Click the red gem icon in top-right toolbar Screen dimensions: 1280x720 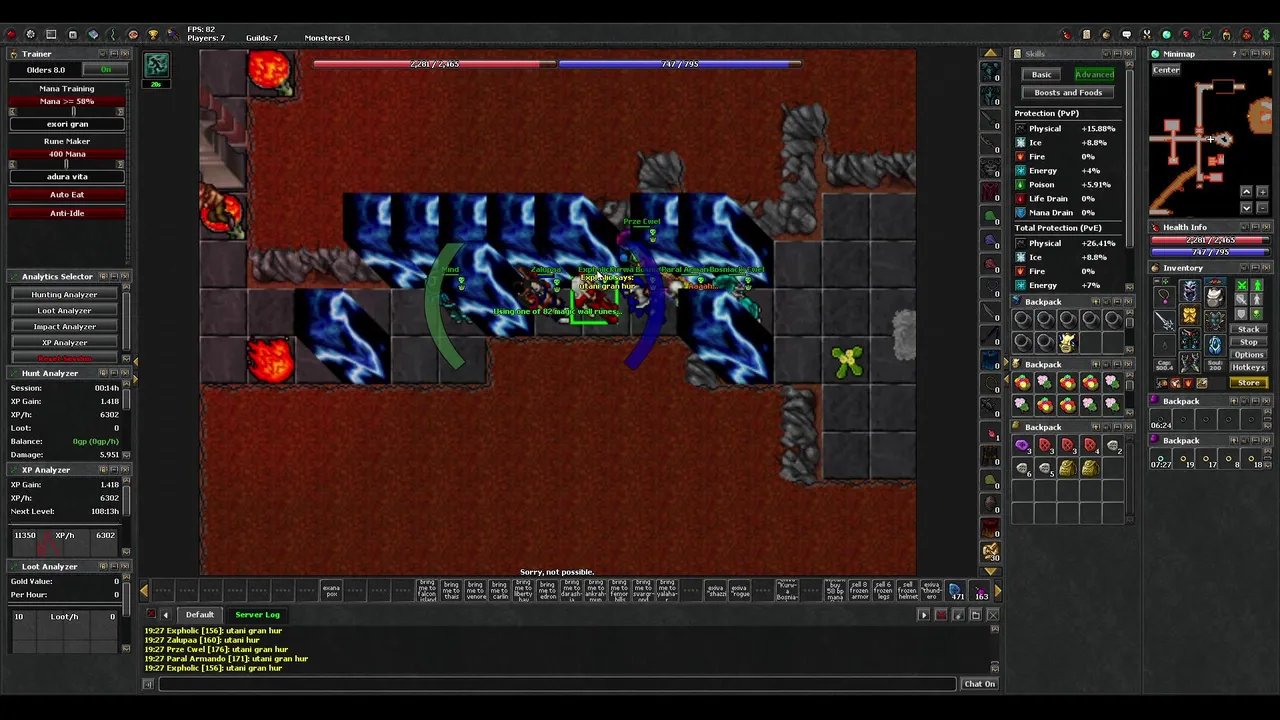[1187, 35]
